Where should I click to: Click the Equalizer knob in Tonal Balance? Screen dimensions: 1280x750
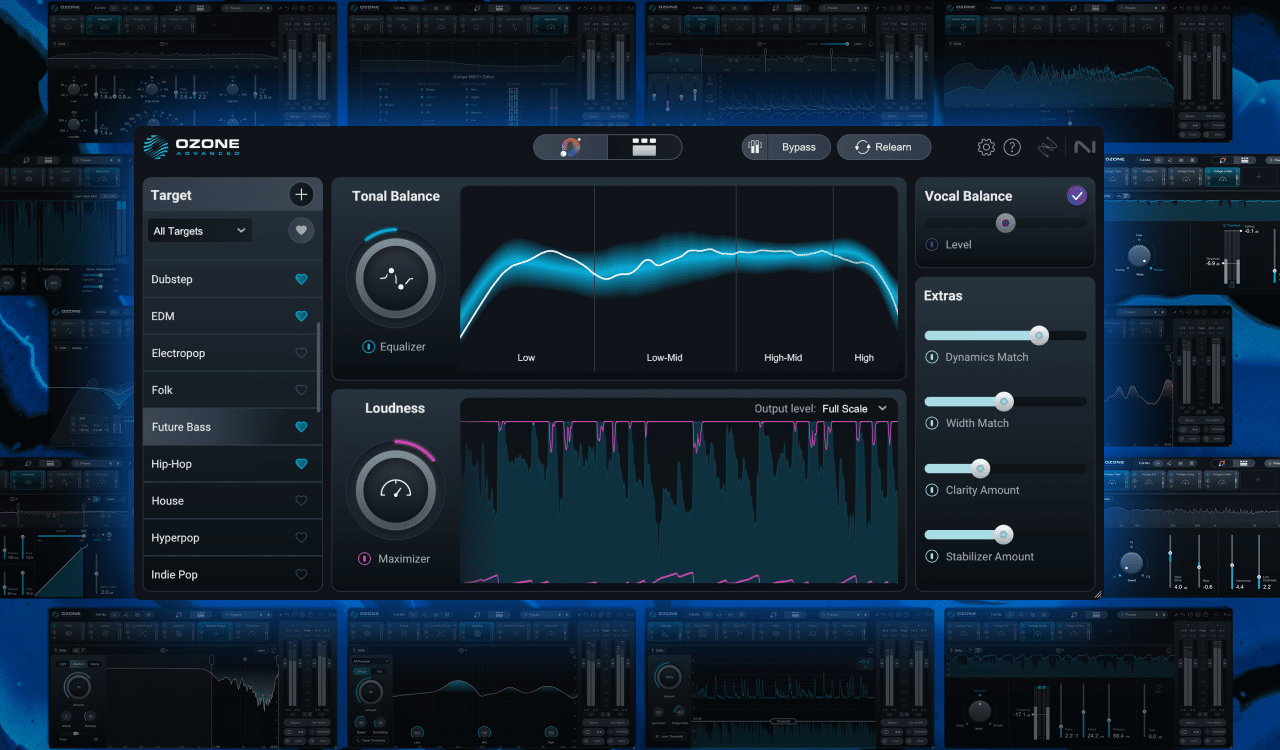pos(395,278)
